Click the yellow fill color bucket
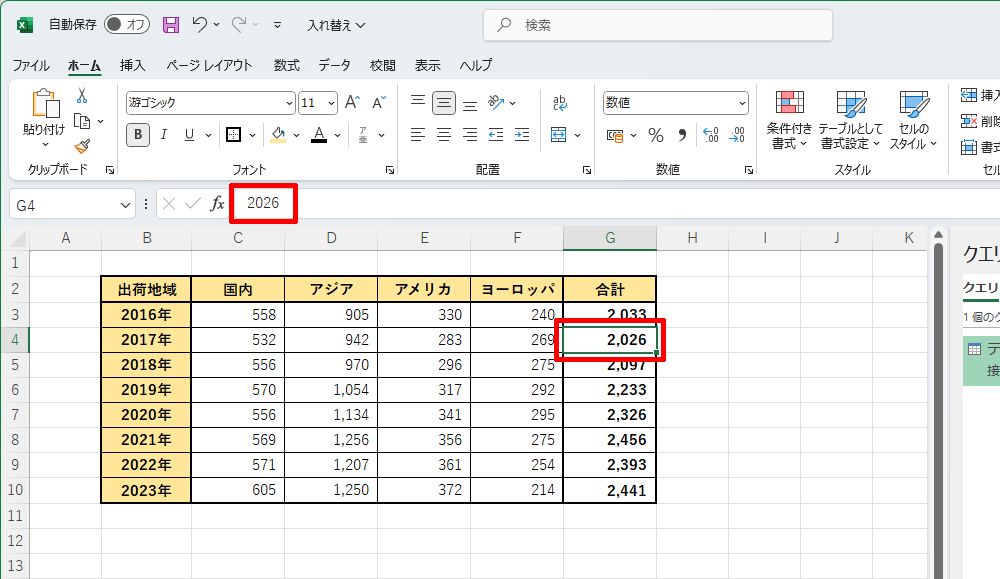 pos(279,135)
